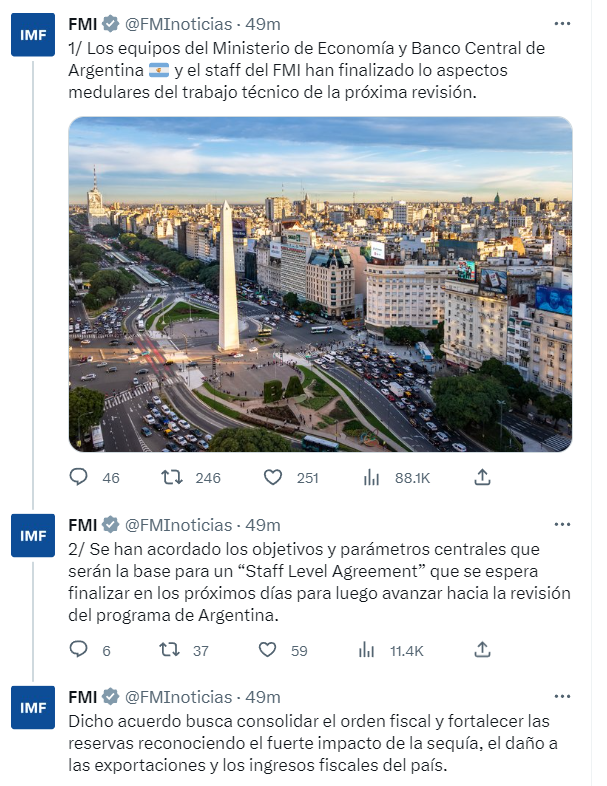Share the first tweet with Buenos Aires photo
The image size is (607, 786).
coord(482,477)
